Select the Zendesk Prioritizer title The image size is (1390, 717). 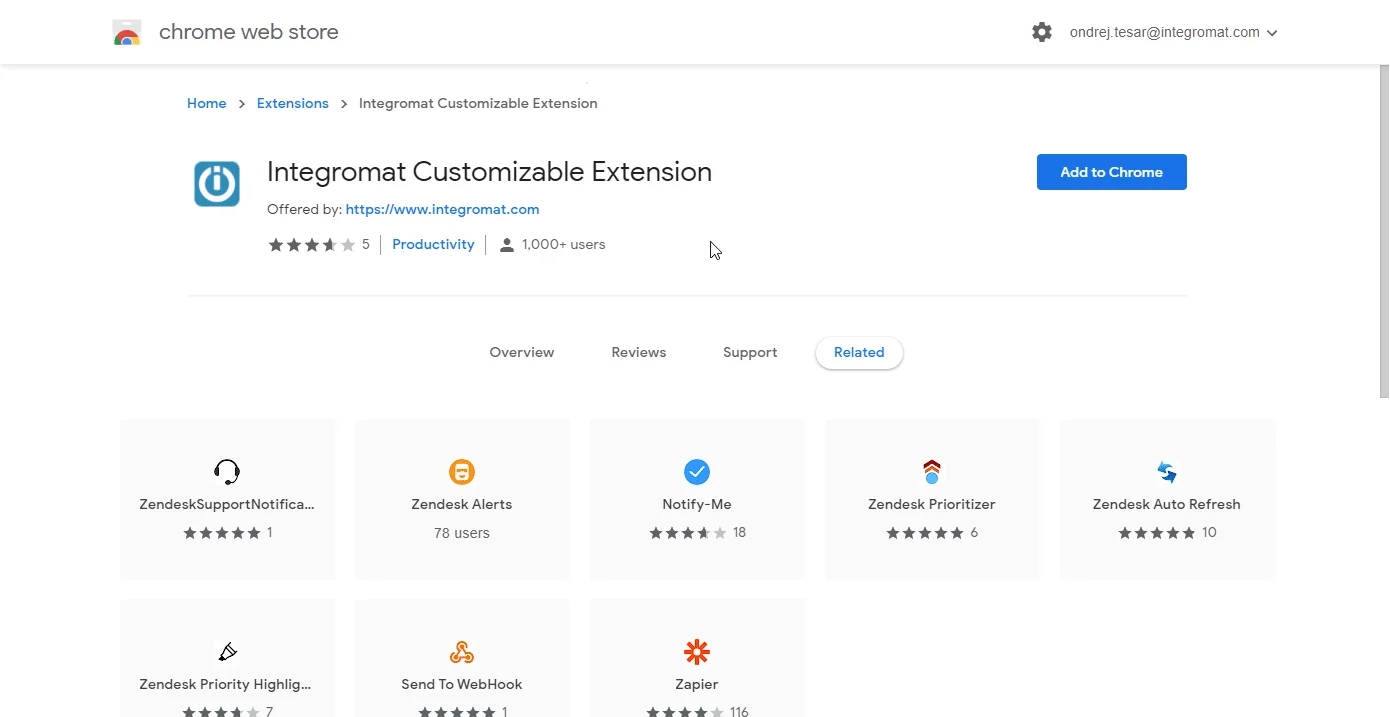coord(932,504)
